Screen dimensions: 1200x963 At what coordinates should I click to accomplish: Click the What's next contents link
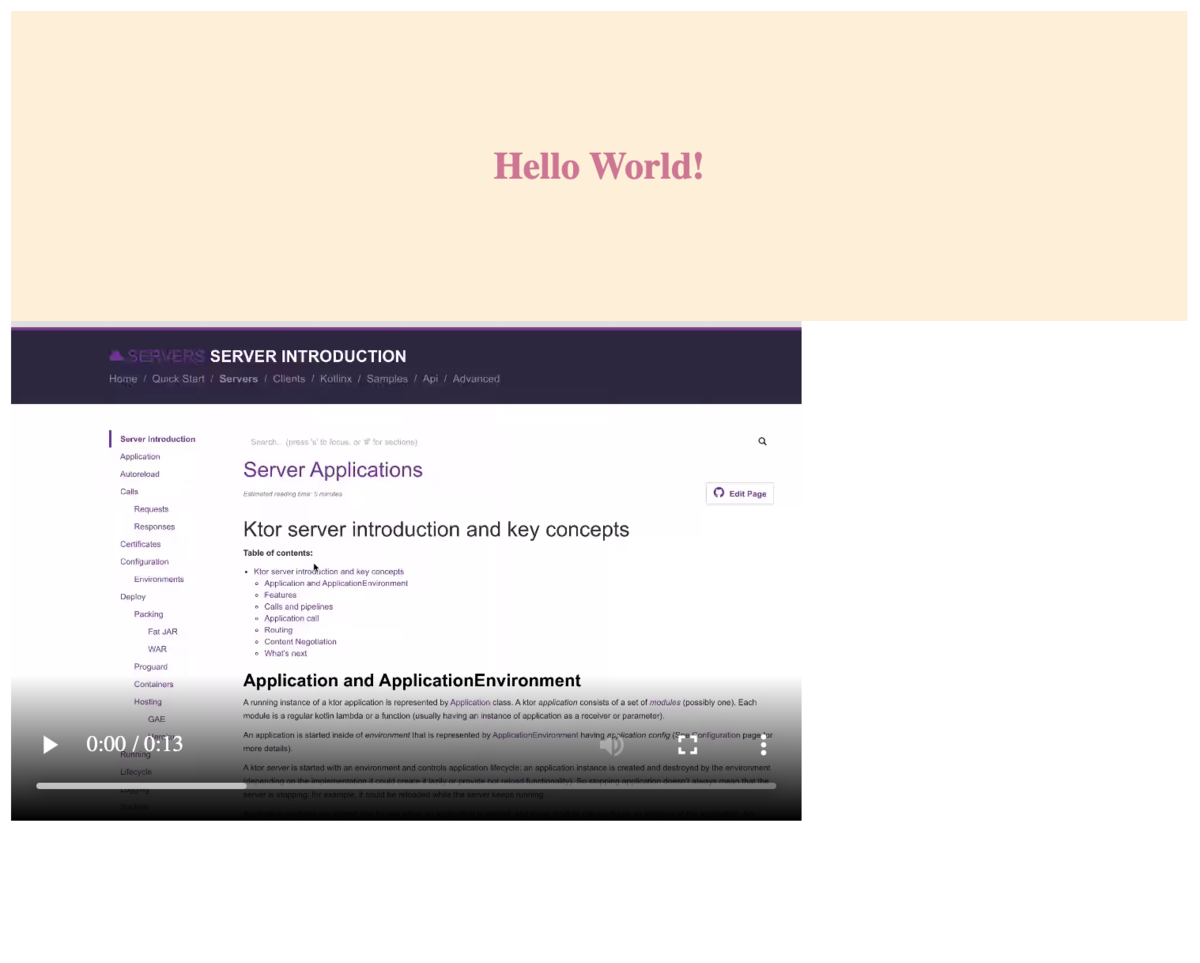pos(286,654)
